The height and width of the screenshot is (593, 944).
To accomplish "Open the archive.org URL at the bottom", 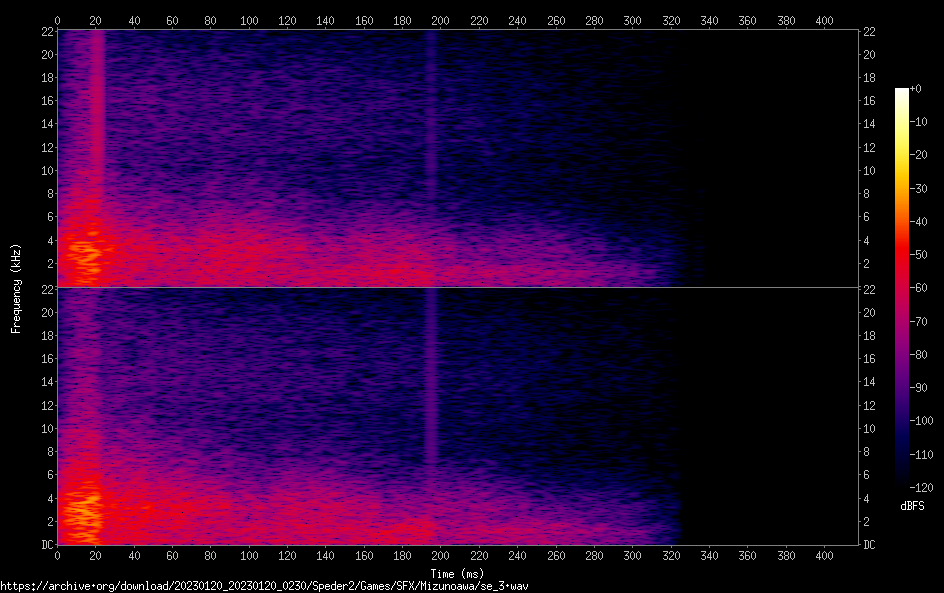I will tap(264, 585).
